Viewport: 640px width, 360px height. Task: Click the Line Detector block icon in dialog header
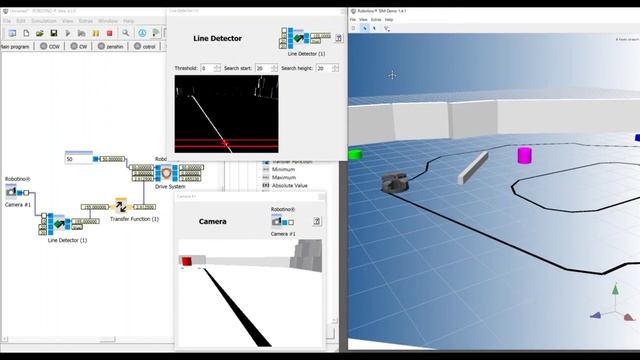tap(298, 38)
